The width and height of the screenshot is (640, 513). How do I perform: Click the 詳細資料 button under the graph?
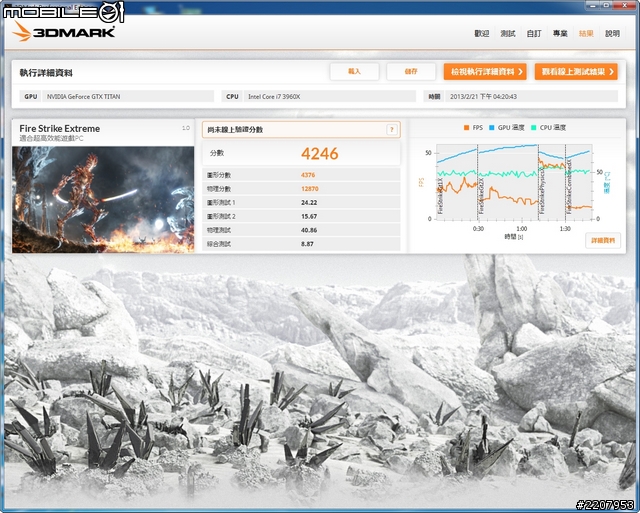pos(603,240)
